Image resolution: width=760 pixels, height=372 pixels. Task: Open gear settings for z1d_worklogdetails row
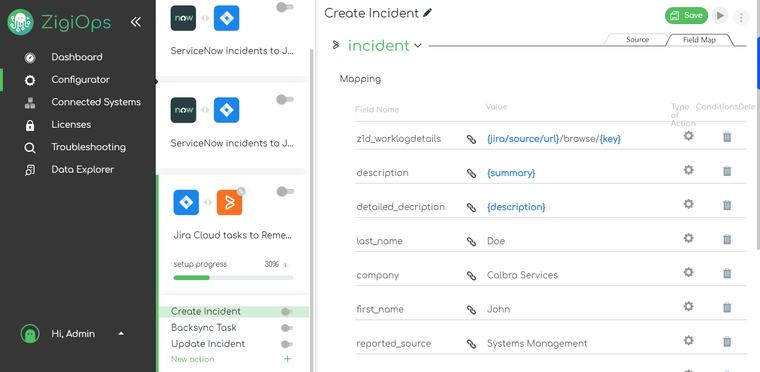point(688,136)
